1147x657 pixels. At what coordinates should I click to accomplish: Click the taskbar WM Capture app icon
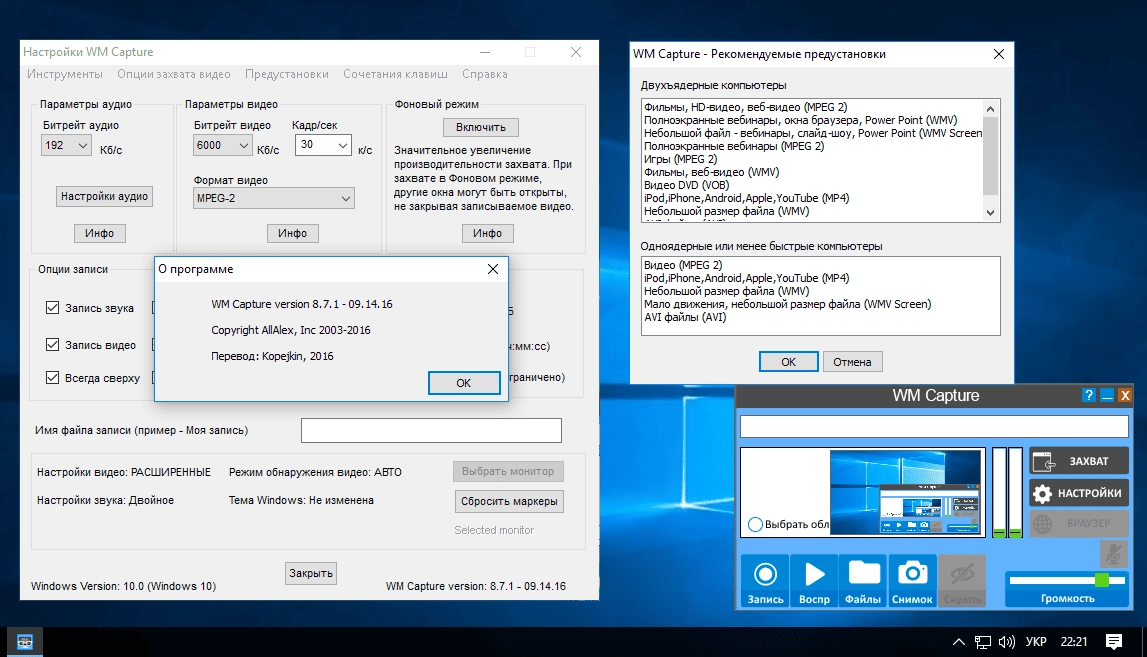pos(25,642)
